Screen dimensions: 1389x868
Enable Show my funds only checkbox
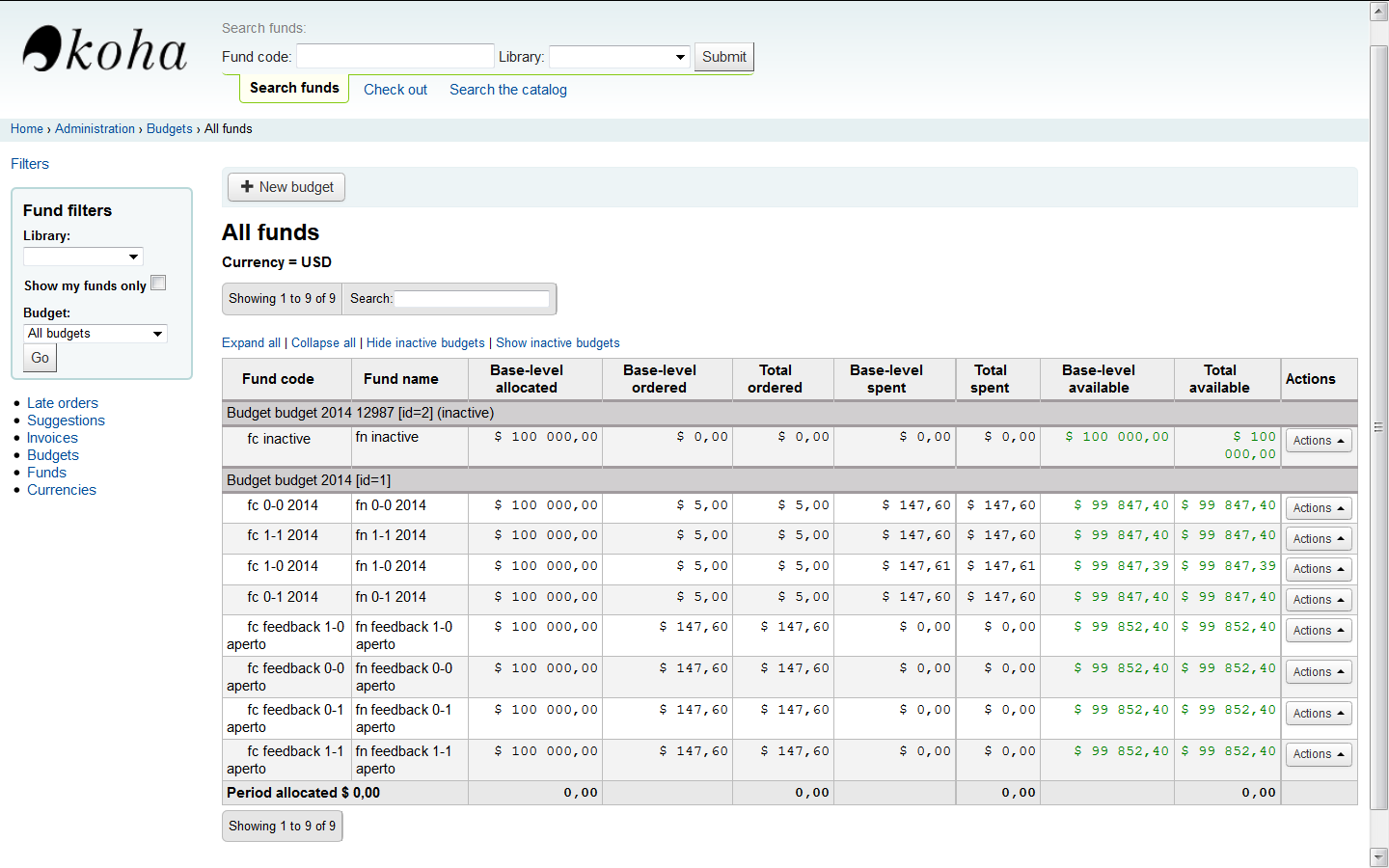click(158, 284)
